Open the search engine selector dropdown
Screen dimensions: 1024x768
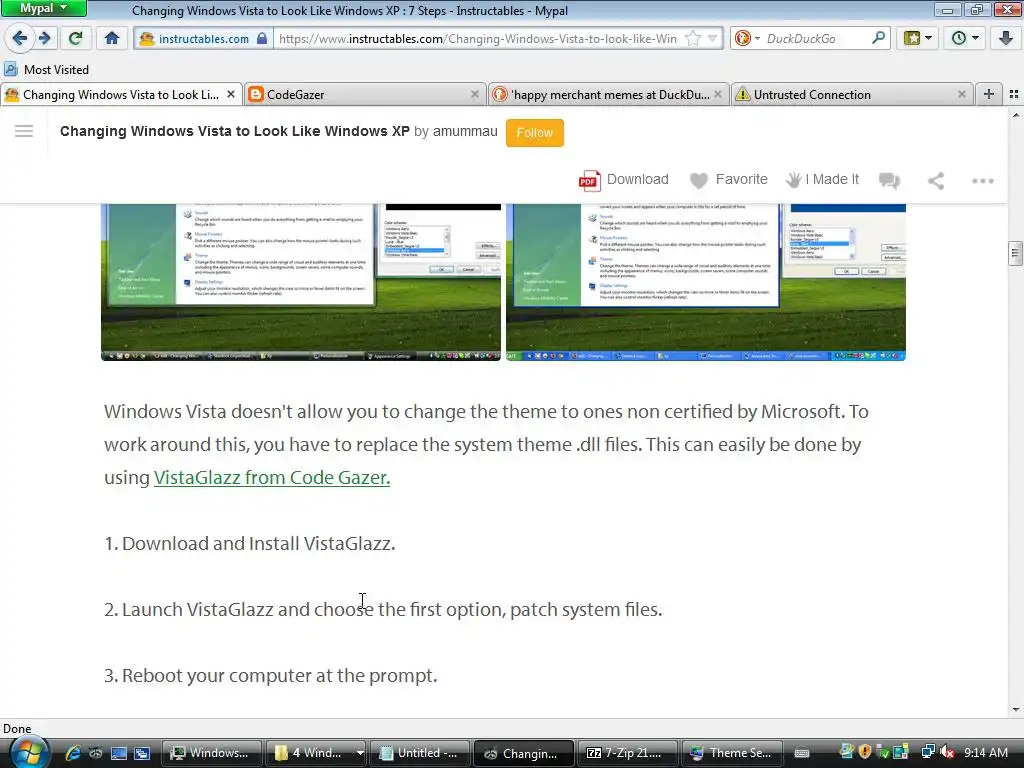point(748,39)
